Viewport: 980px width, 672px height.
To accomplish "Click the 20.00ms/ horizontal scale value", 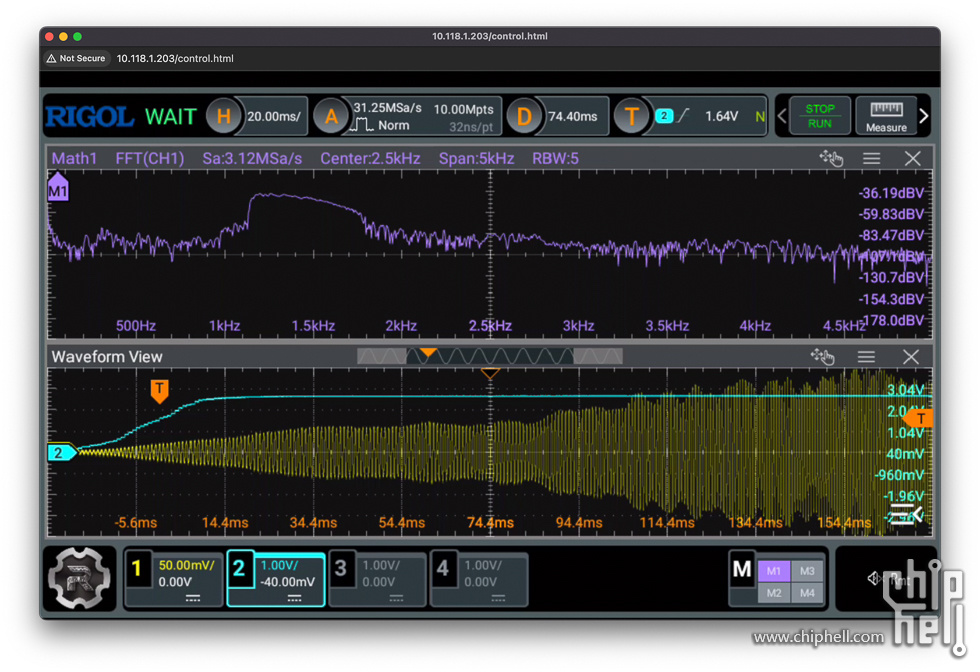I will click(274, 116).
